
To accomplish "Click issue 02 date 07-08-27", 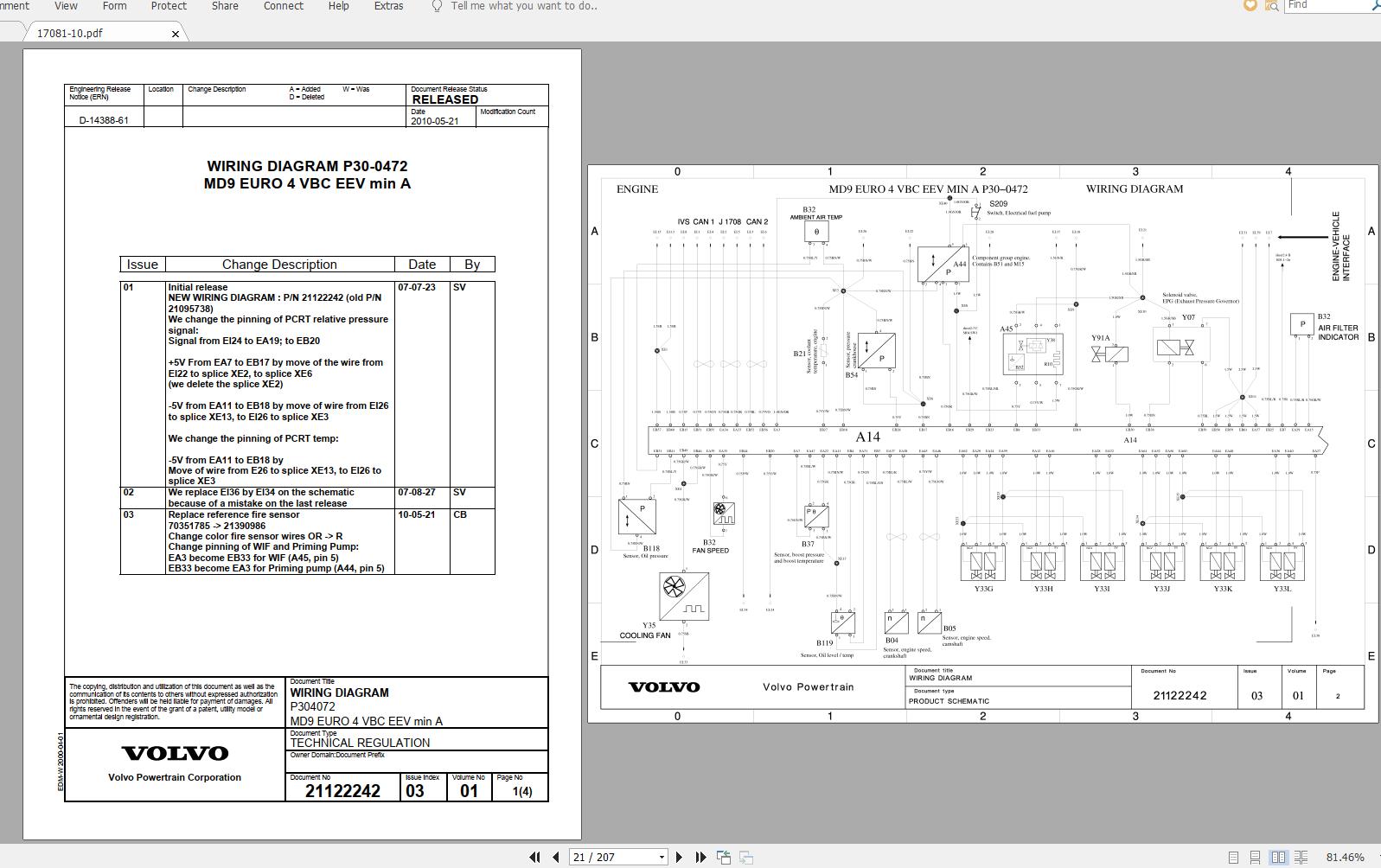I will pyautogui.click(x=417, y=492).
